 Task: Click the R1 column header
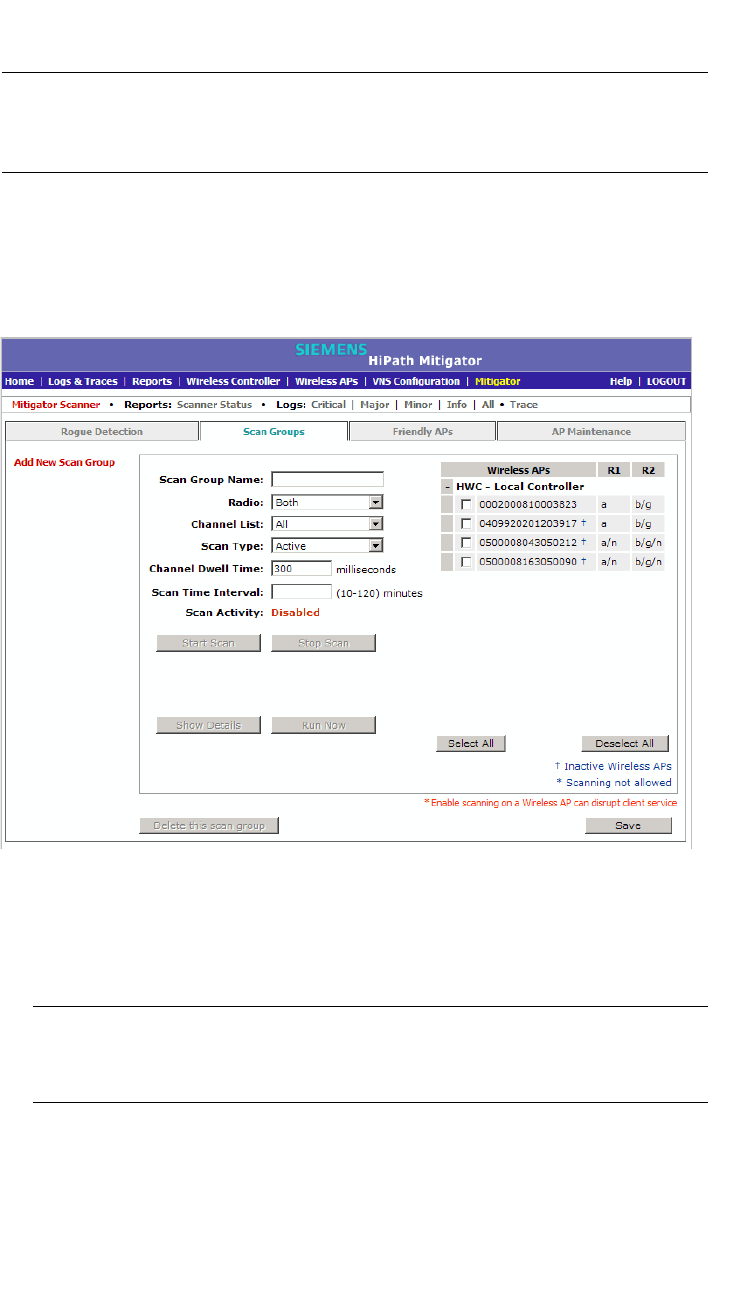613,469
